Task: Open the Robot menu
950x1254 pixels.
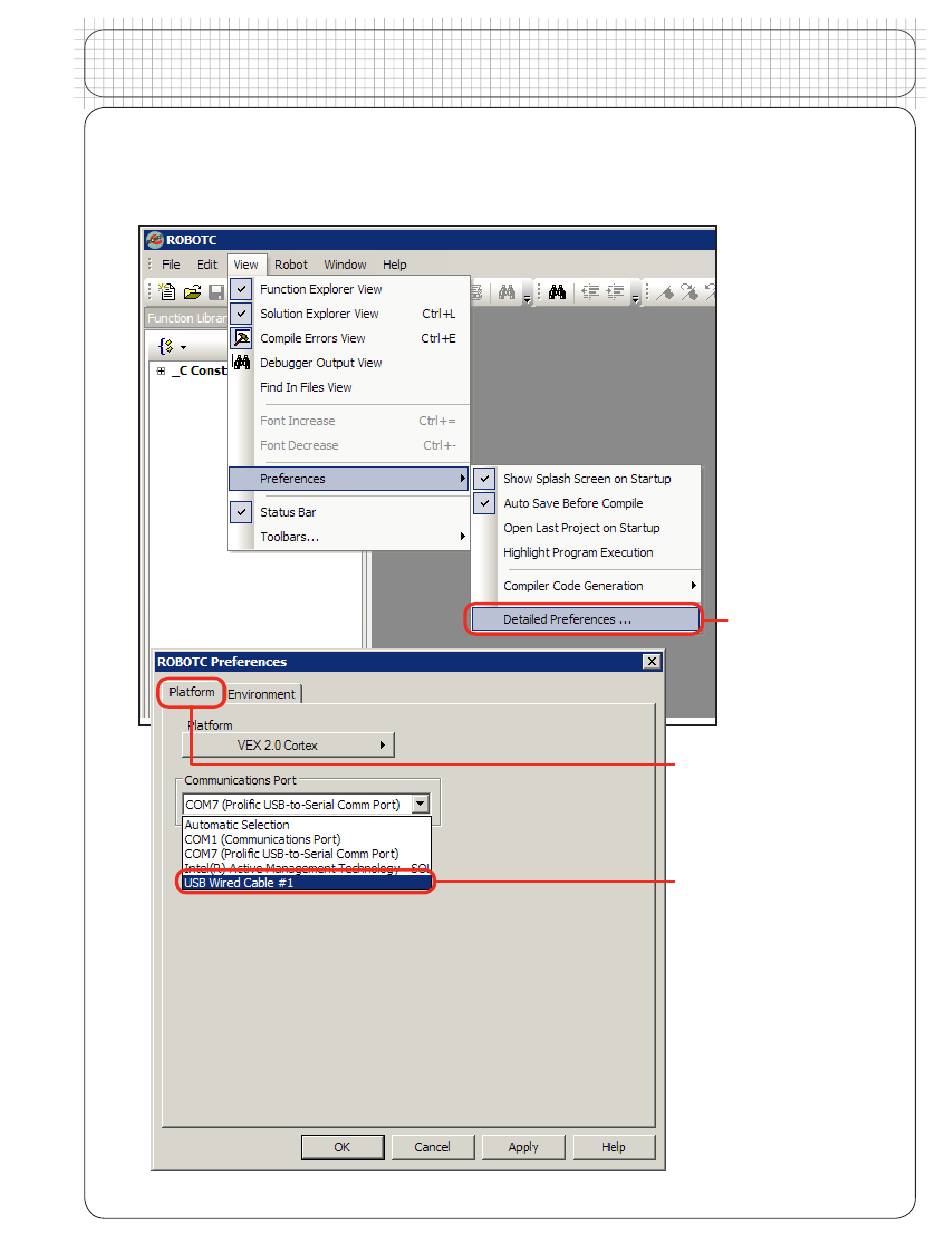Action: (x=292, y=265)
